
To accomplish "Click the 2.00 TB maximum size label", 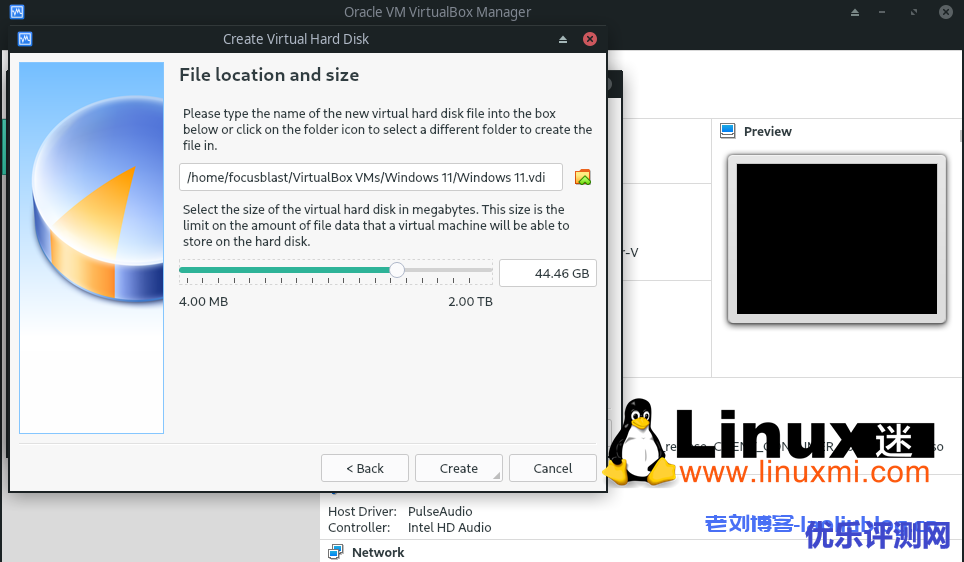I will tap(470, 301).
